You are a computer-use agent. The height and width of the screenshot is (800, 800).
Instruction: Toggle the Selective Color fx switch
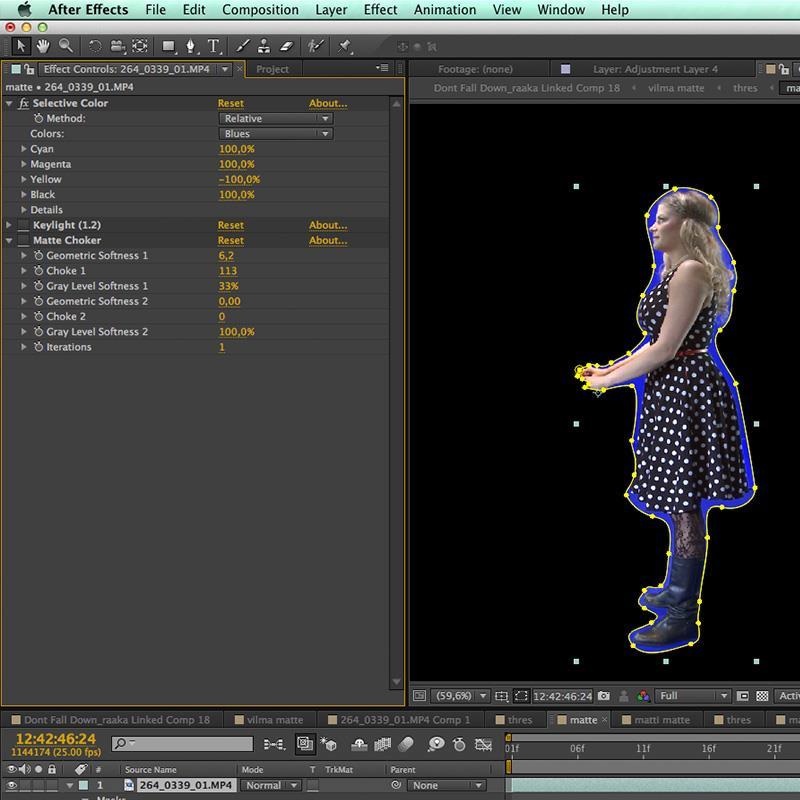click(x=23, y=103)
